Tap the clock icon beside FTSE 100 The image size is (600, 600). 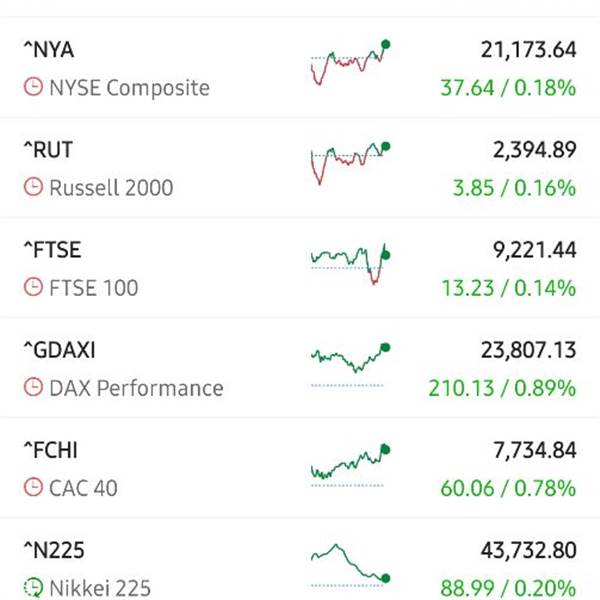[x=33, y=287]
